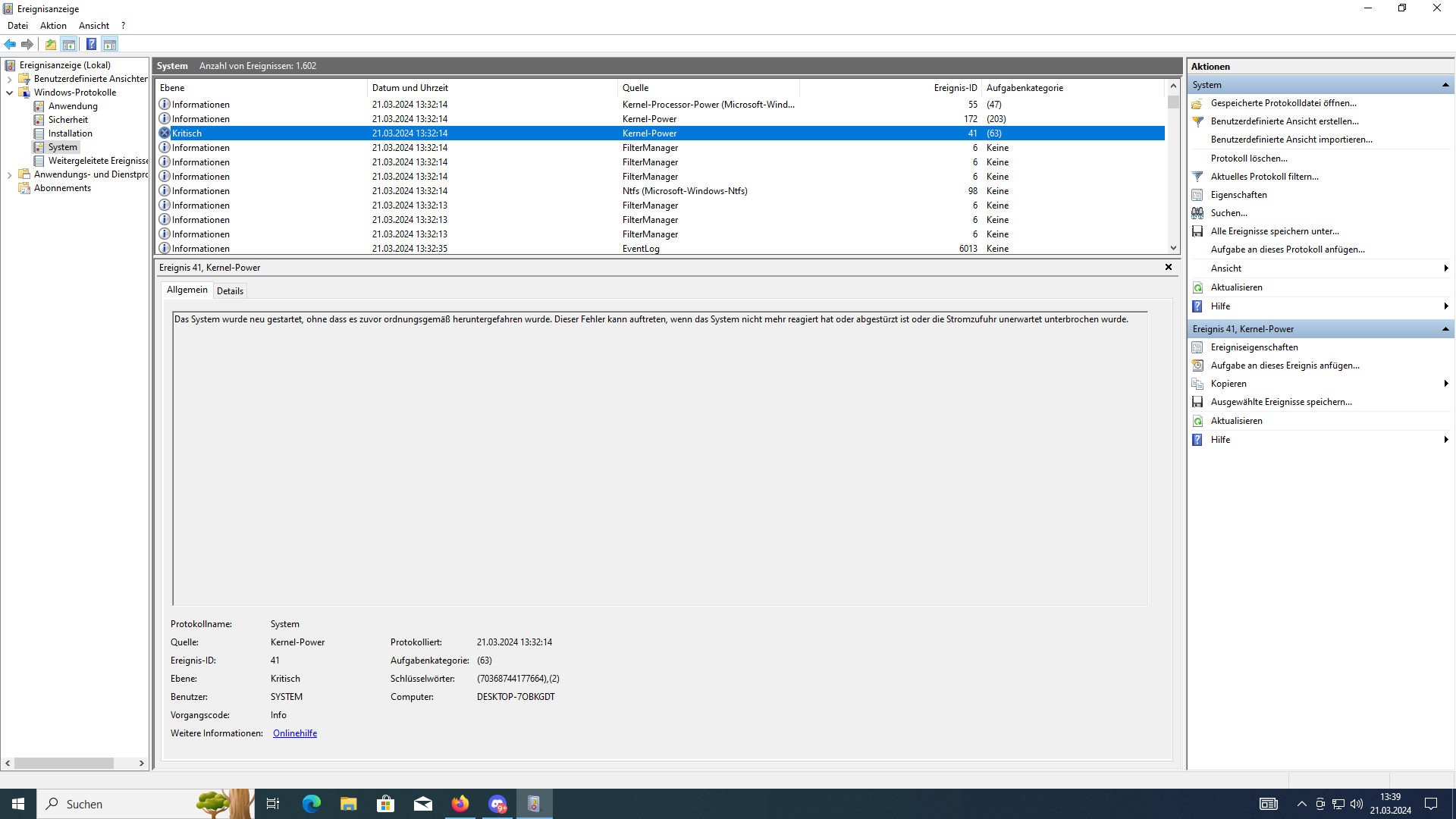The height and width of the screenshot is (819, 1456).
Task: Click the funnel icon for Aktuelles Protokoll filtern
Action: click(x=1197, y=177)
